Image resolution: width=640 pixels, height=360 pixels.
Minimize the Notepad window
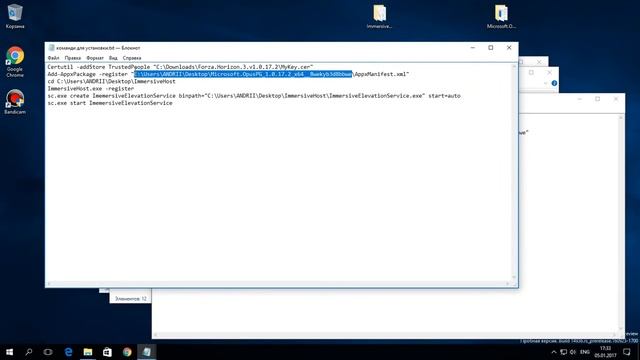(473, 48)
